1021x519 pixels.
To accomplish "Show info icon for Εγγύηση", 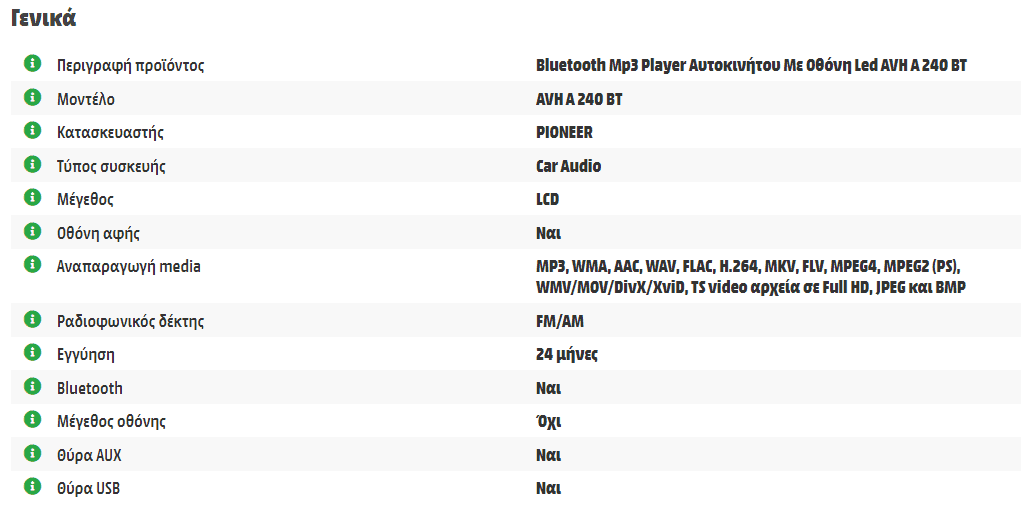I will click(32, 353).
